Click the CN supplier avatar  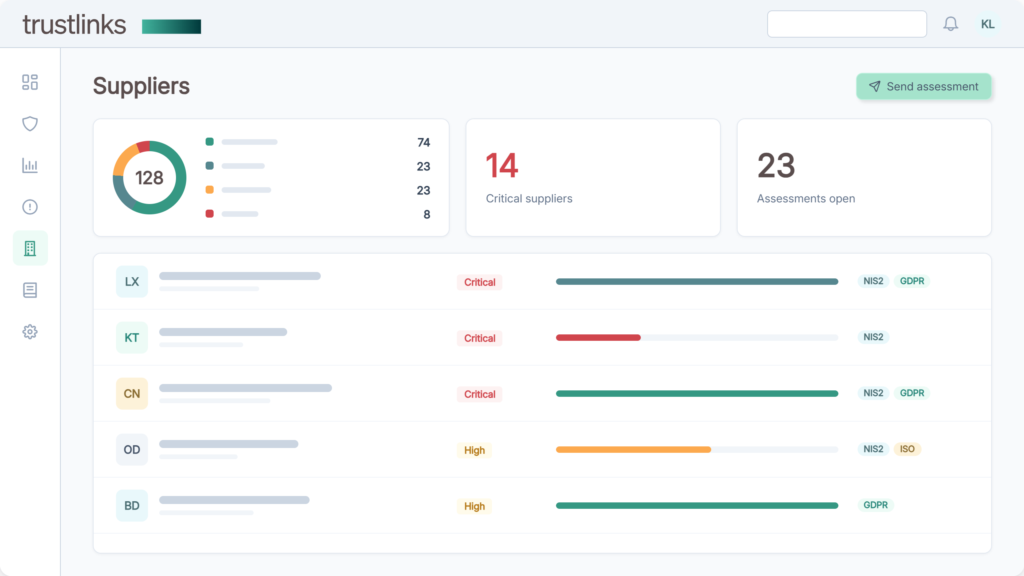tap(132, 394)
